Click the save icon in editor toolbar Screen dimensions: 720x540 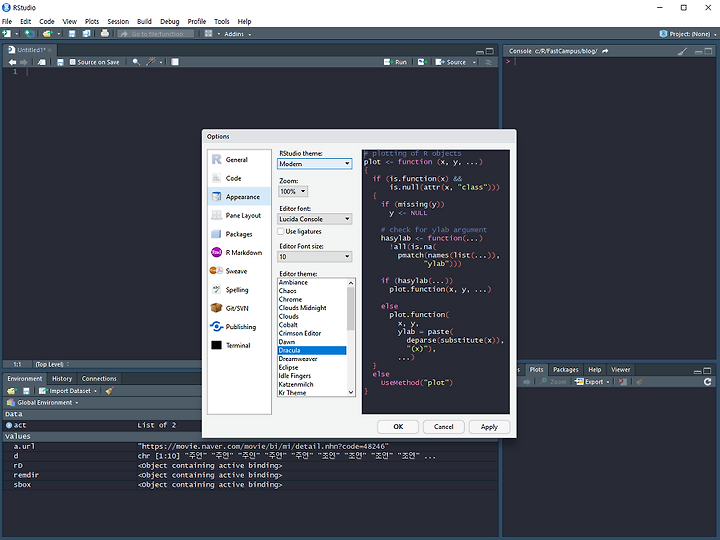pyautogui.click(x=60, y=62)
